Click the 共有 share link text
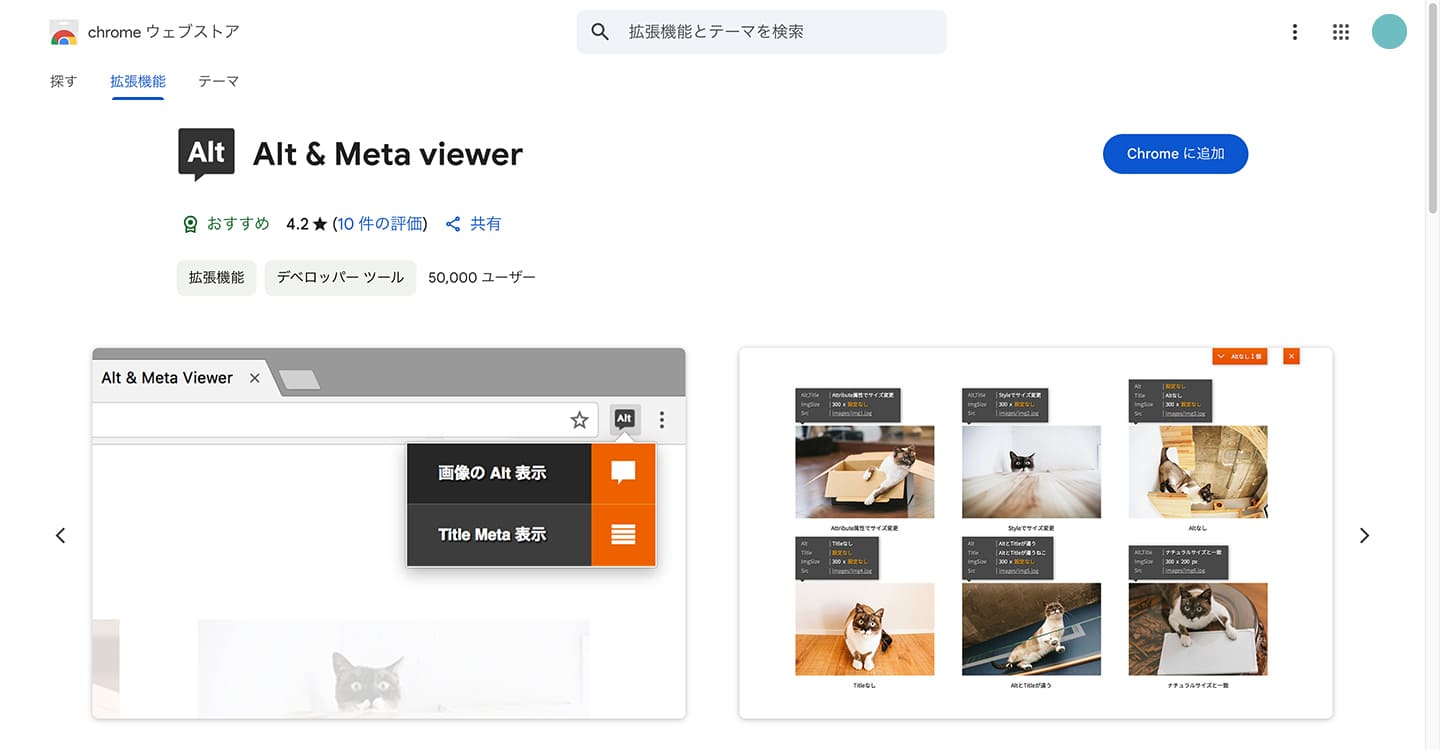Screen dimensions: 1440x750 tap(485, 224)
